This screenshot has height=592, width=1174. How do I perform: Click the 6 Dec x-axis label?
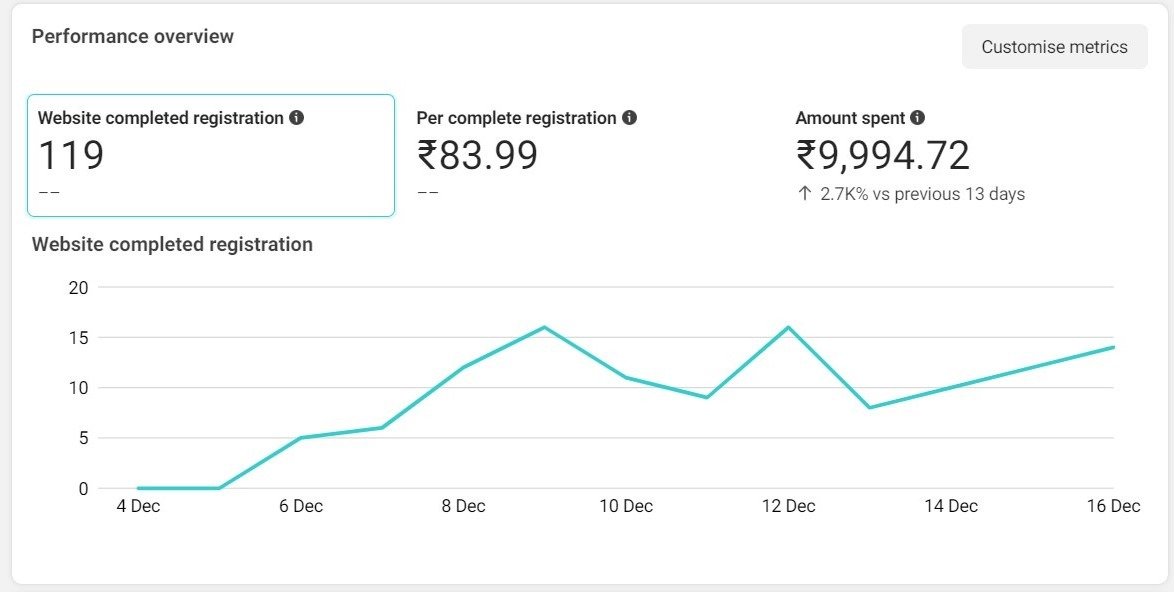(x=301, y=506)
